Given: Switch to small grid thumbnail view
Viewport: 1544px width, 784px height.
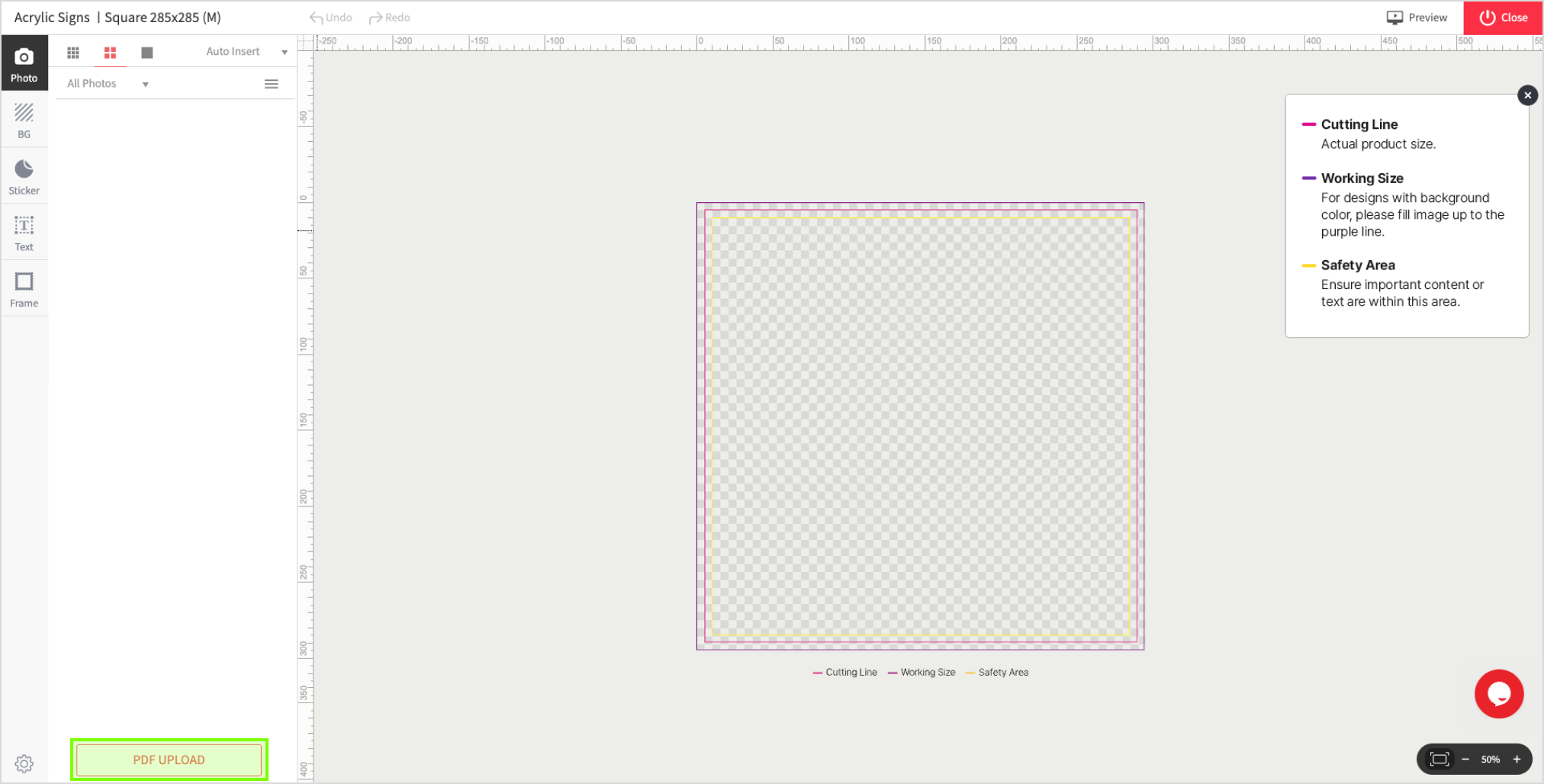Looking at the screenshot, I should coord(73,52).
